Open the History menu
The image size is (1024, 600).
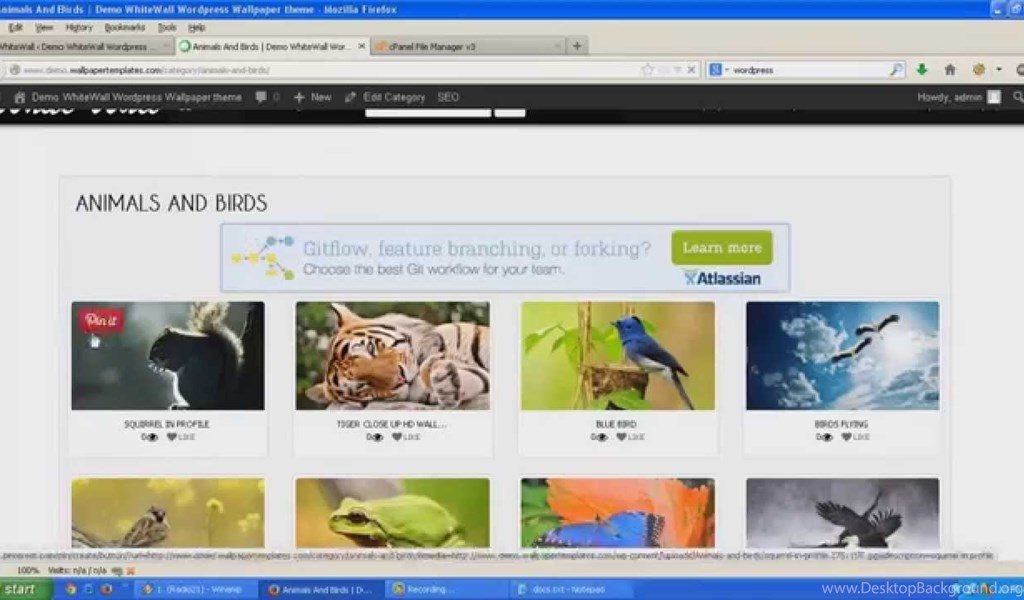click(78, 27)
